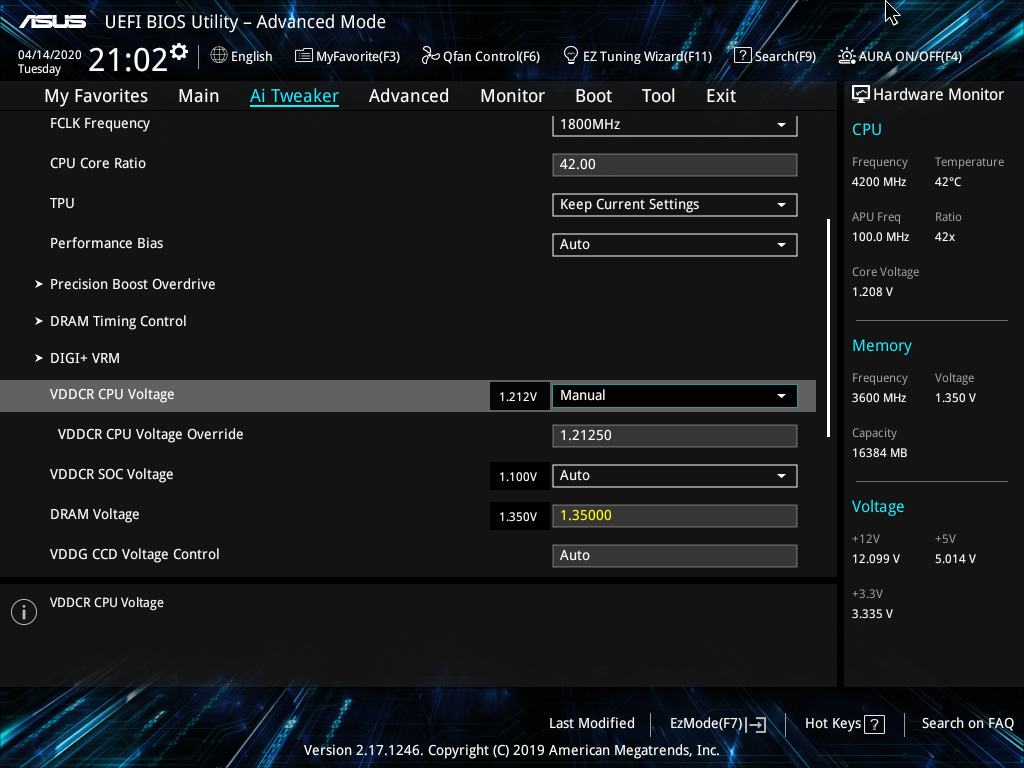The height and width of the screenshot is (768, 1024).
Task: Open the Performance Bias dropdown
Action: coord(675,245)
